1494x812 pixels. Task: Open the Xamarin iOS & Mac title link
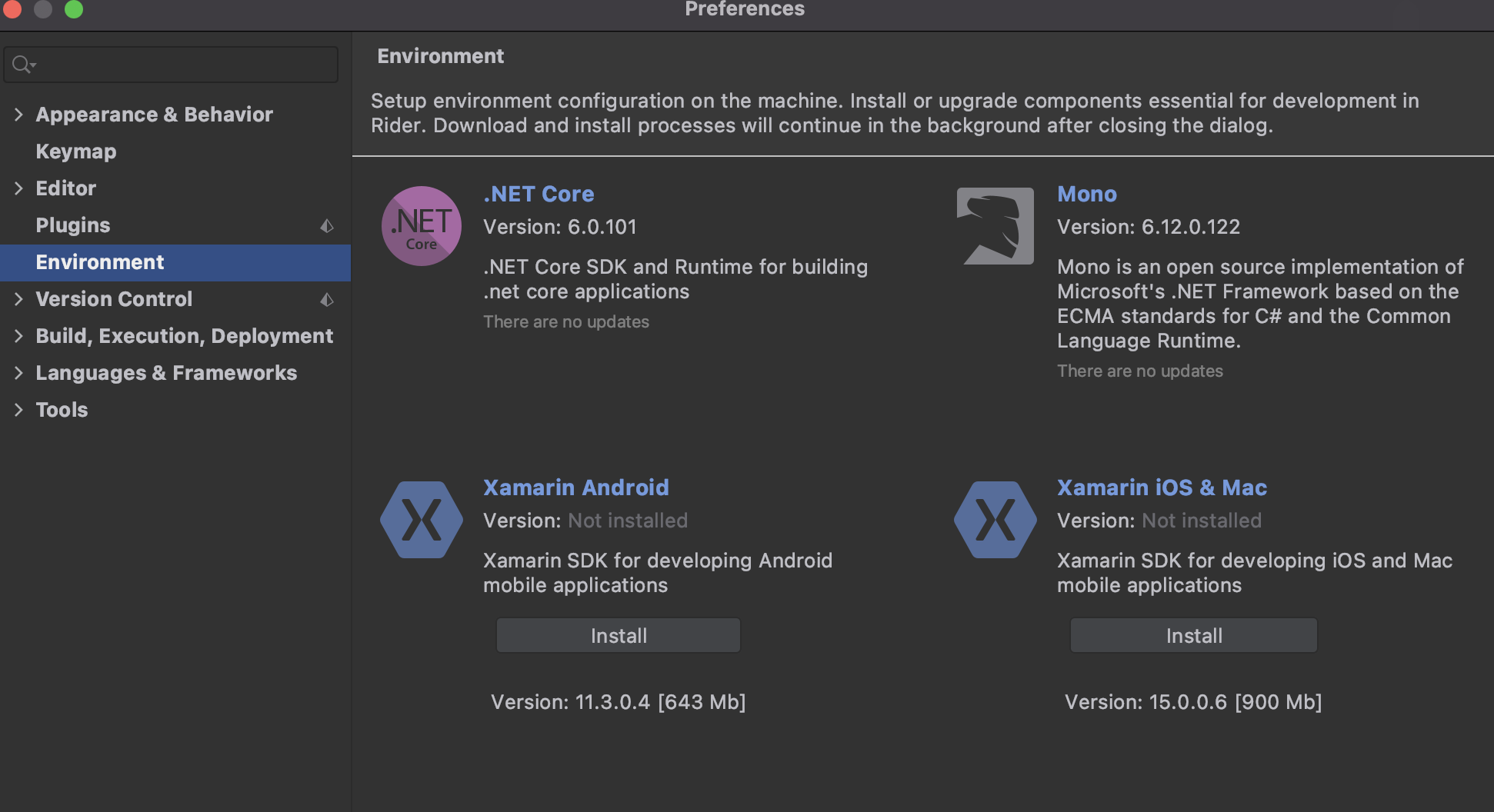pyautogui.click(x=1162, y=488)
